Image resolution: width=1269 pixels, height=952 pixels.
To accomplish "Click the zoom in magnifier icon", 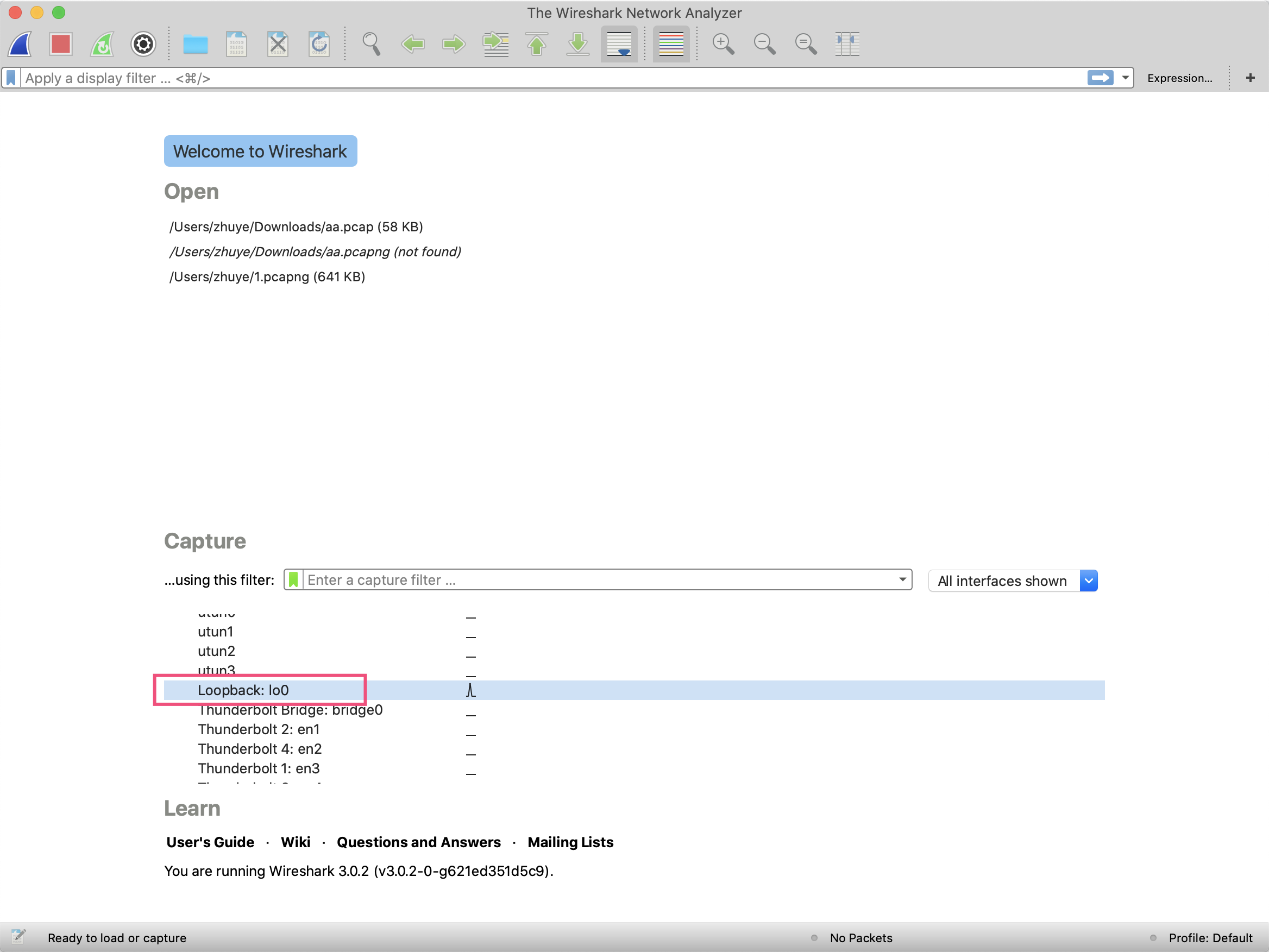I will [723, 43].
